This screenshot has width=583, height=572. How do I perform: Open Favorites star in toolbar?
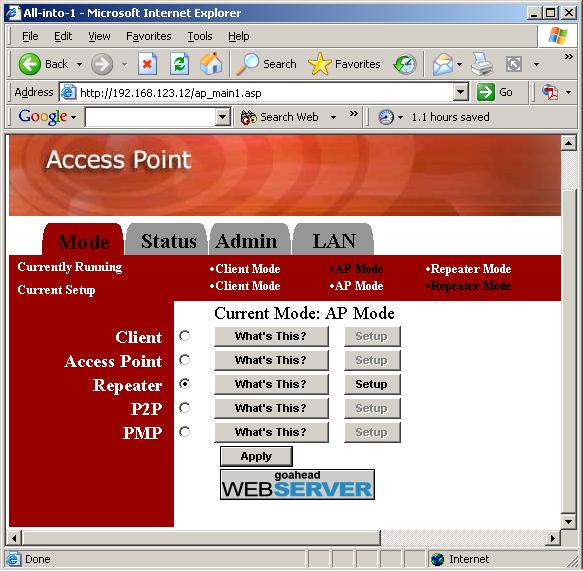pyautogui.click(x=319, y=64)
